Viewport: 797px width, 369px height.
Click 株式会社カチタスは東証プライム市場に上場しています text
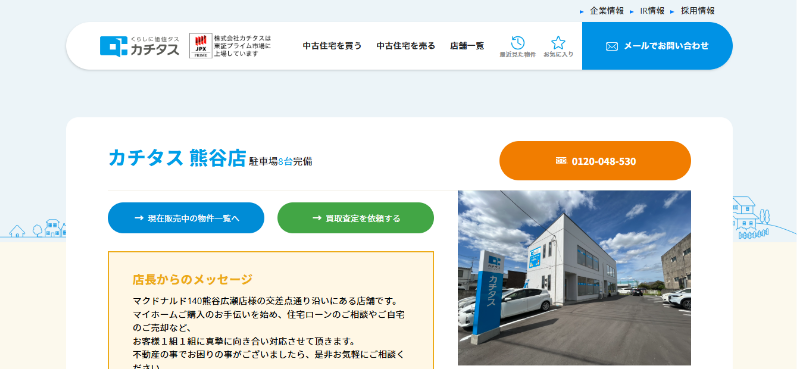(242, 46)
